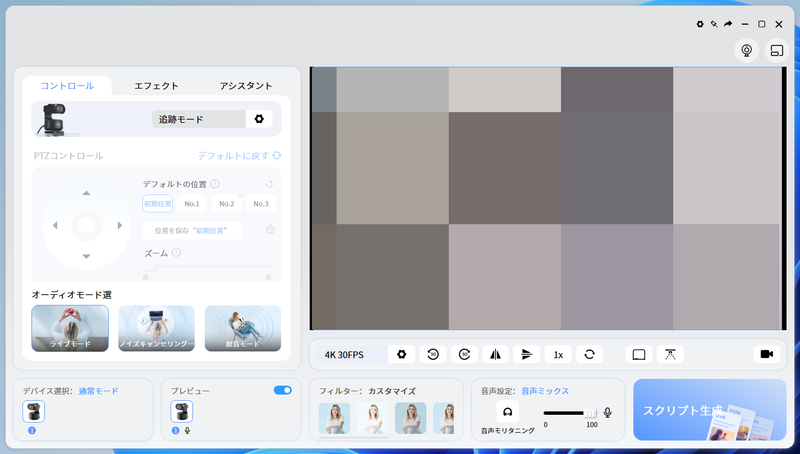
Task: Open tracking mode settings gear
Action: tap(259, 119)
